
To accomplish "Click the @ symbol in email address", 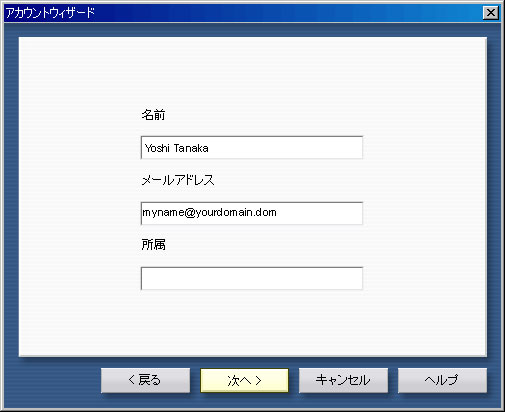I will tap(190, 213).
